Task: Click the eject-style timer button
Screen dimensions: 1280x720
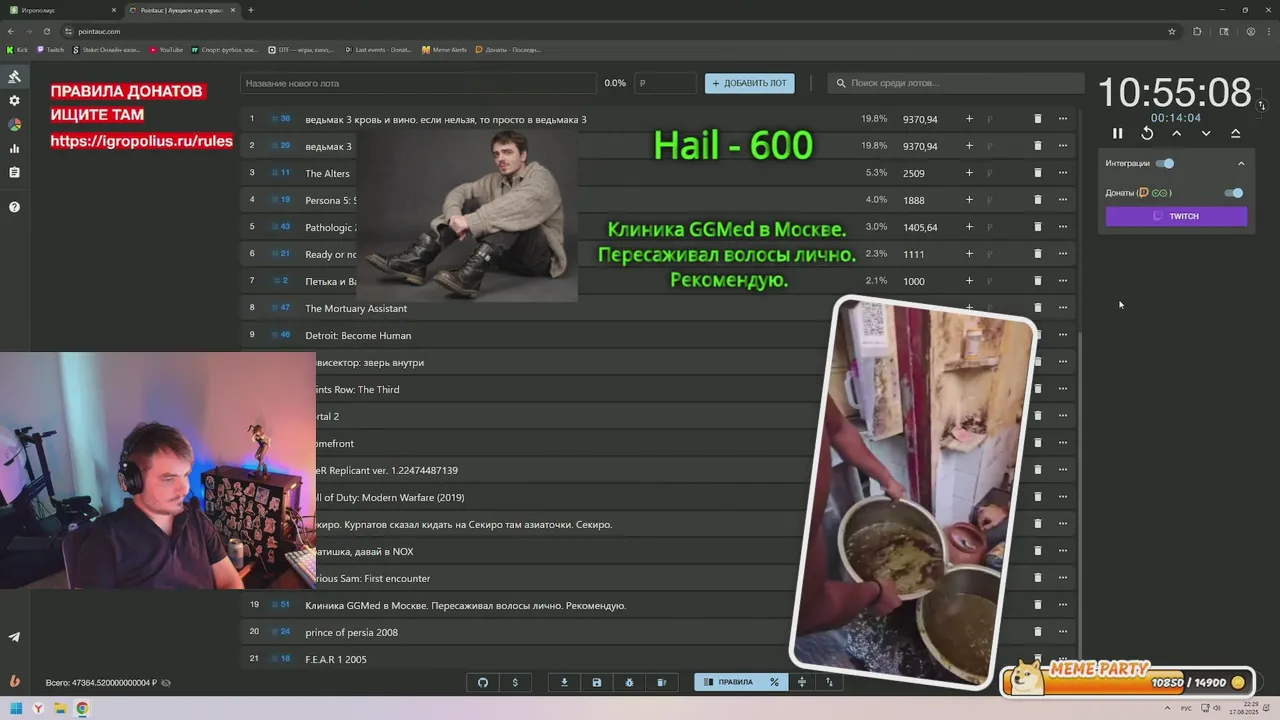Action: [x=1235, y=133]
